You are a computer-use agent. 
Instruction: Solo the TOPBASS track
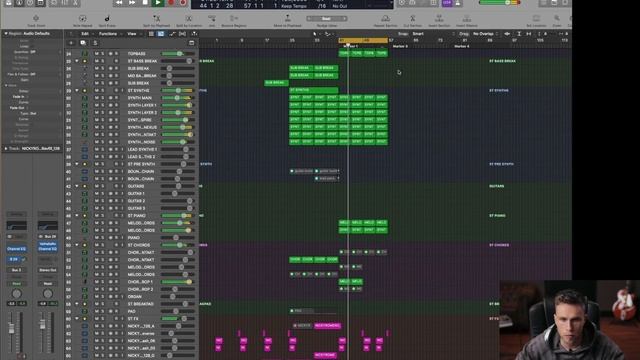(x=102, y=54)
